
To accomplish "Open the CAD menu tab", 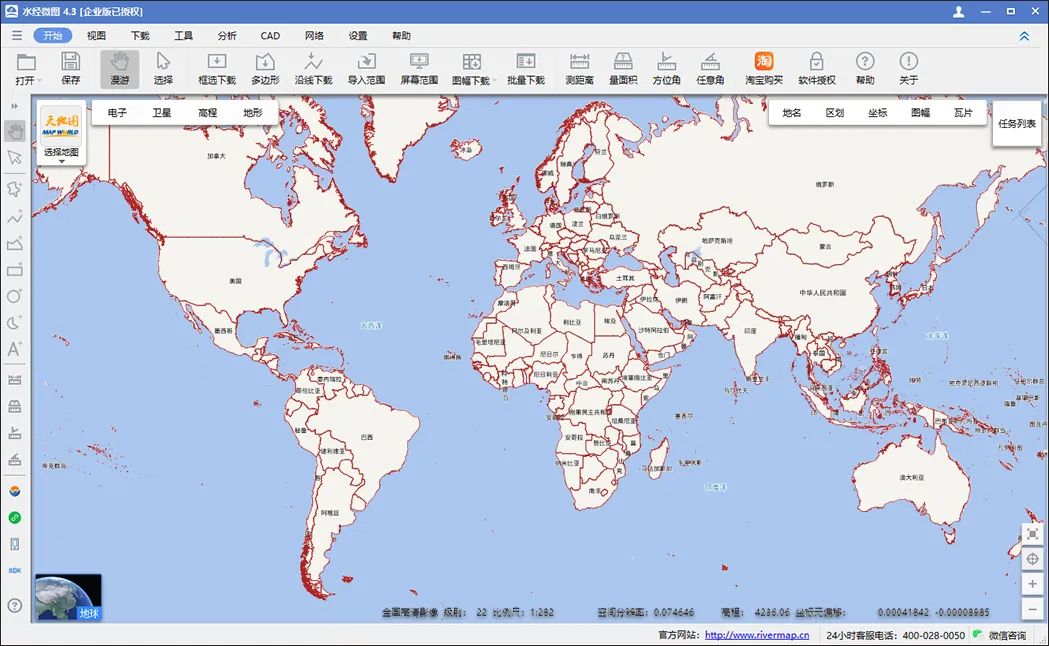I will (270, 35).
